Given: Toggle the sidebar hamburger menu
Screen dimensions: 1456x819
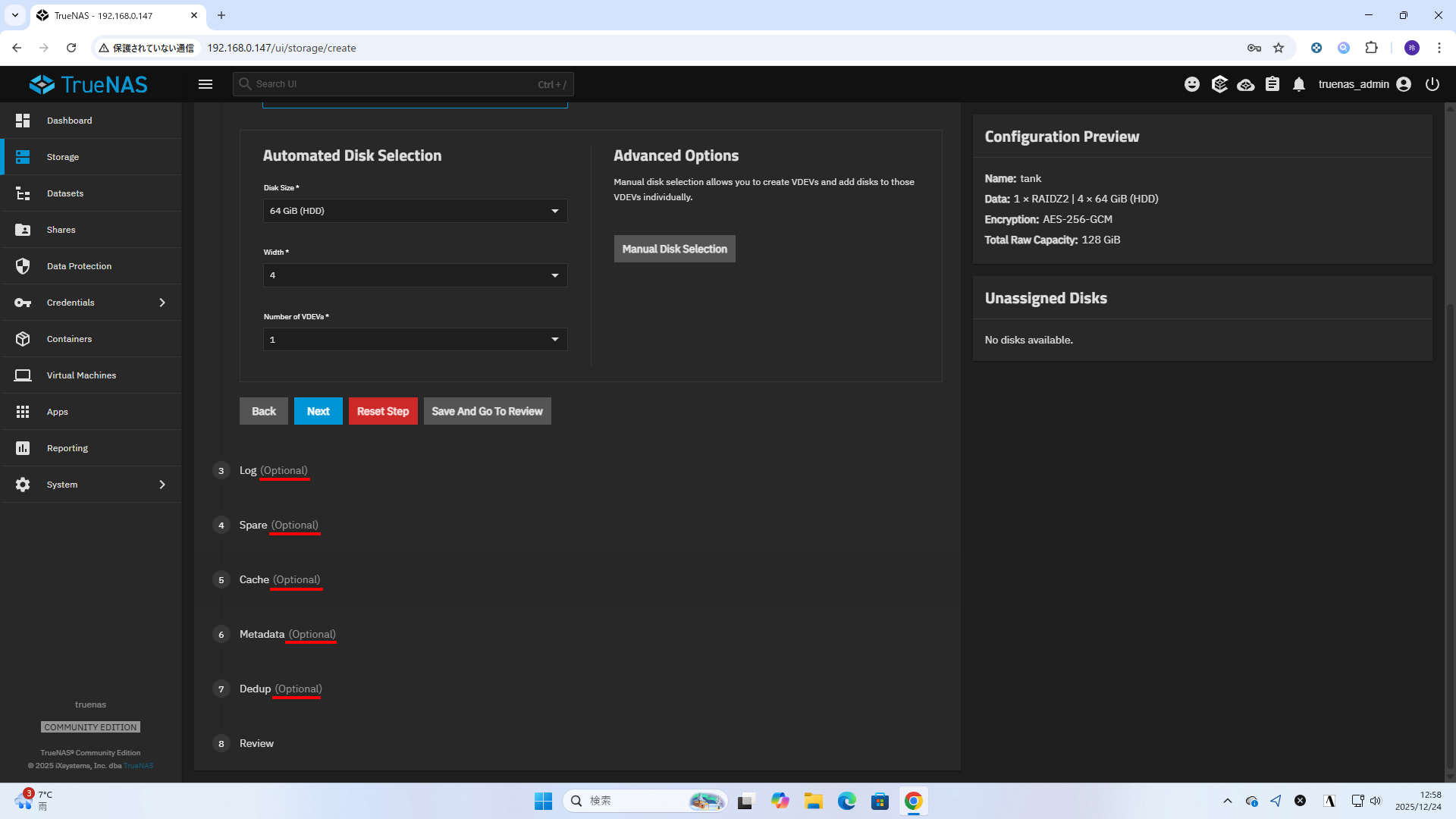Looking at the screenshot, I should 206,84.
